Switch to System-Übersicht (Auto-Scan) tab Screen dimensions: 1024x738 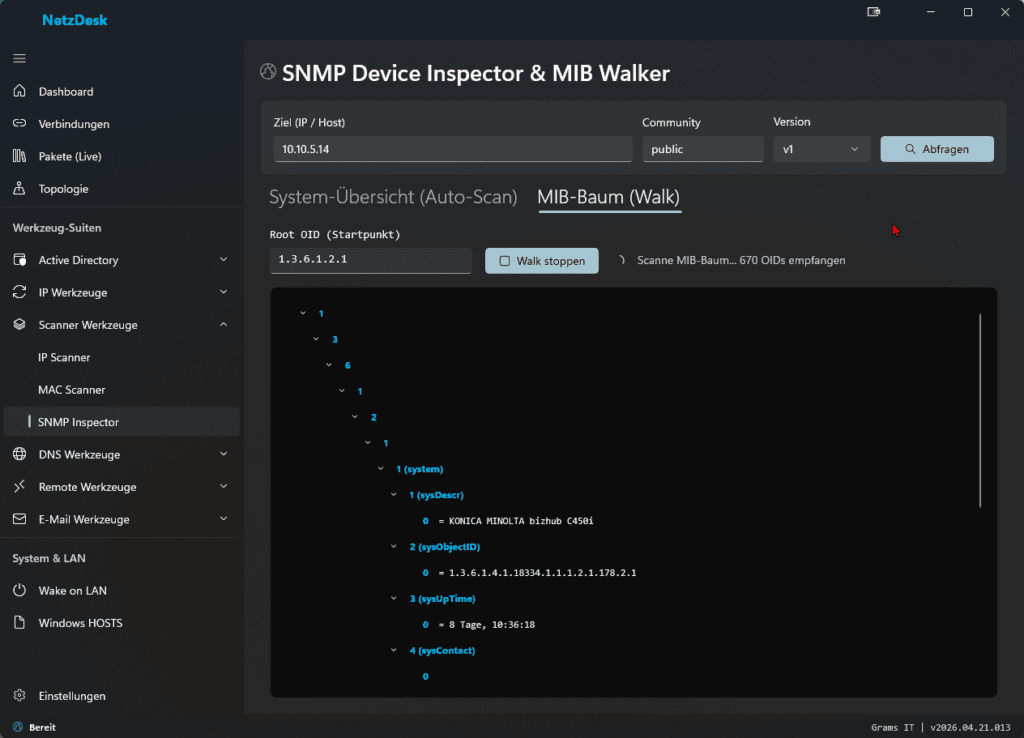tap(393, 197)
